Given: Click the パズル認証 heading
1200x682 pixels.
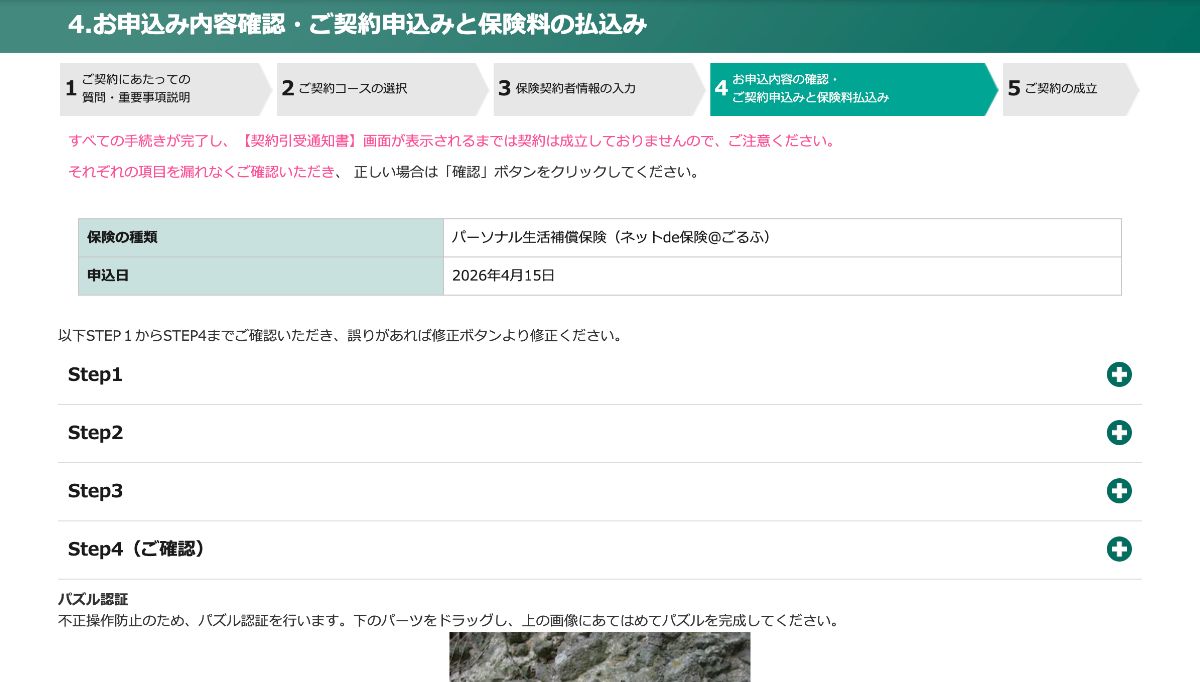Looking at the screenshot, I should pos(93,599).
